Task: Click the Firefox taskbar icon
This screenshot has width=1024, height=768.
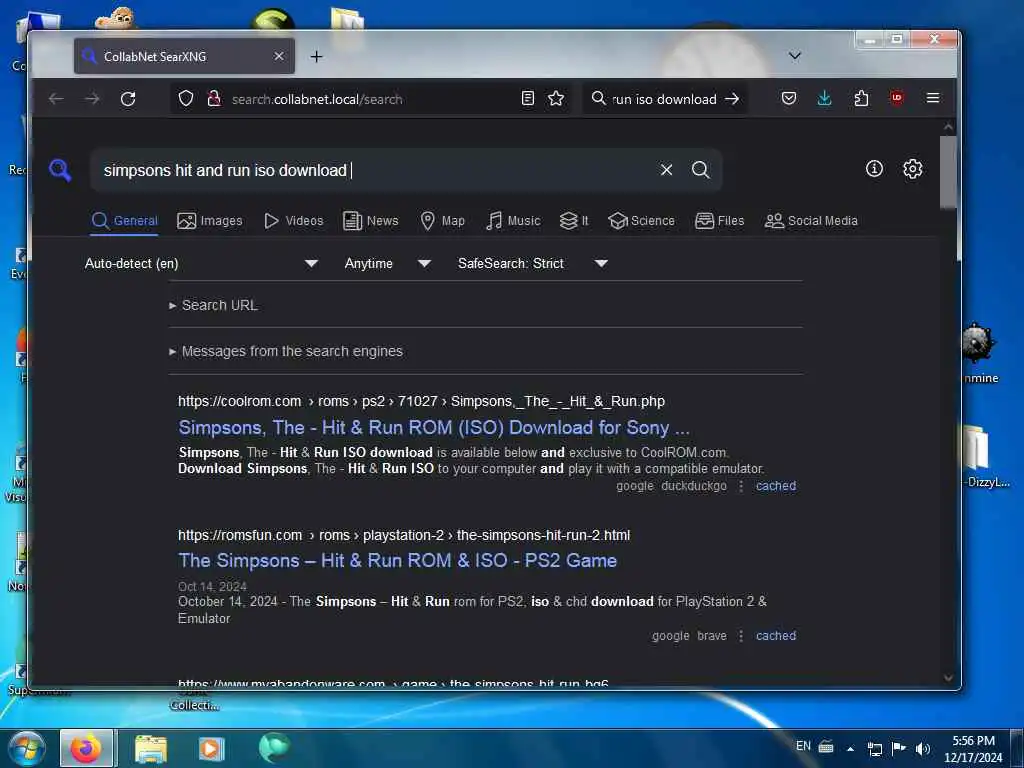Action: pos(87,748)
